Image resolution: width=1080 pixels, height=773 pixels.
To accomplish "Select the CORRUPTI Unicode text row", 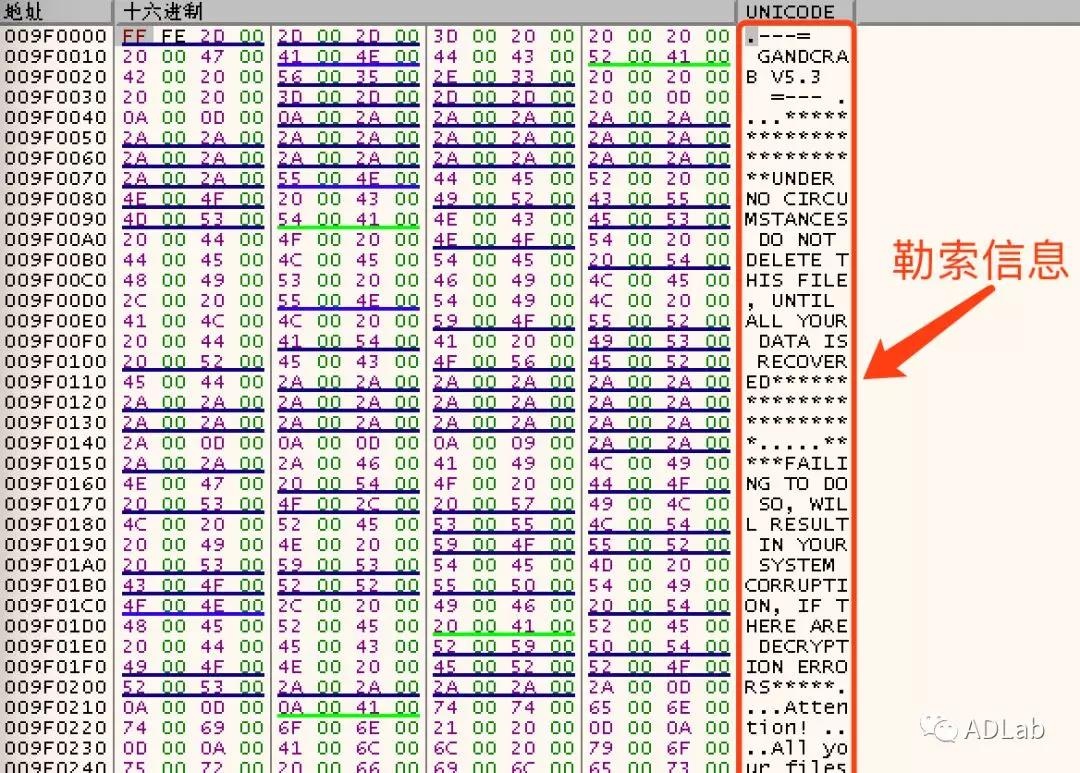I will (x=796, y=585).
